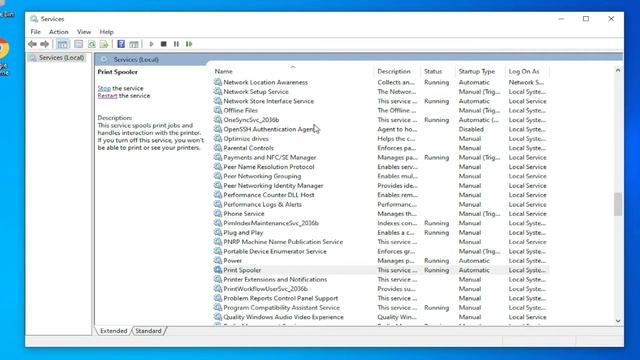Sort by the Startup Type column header
This screenshot has width=640, height=360.
[x=480, y=71]
